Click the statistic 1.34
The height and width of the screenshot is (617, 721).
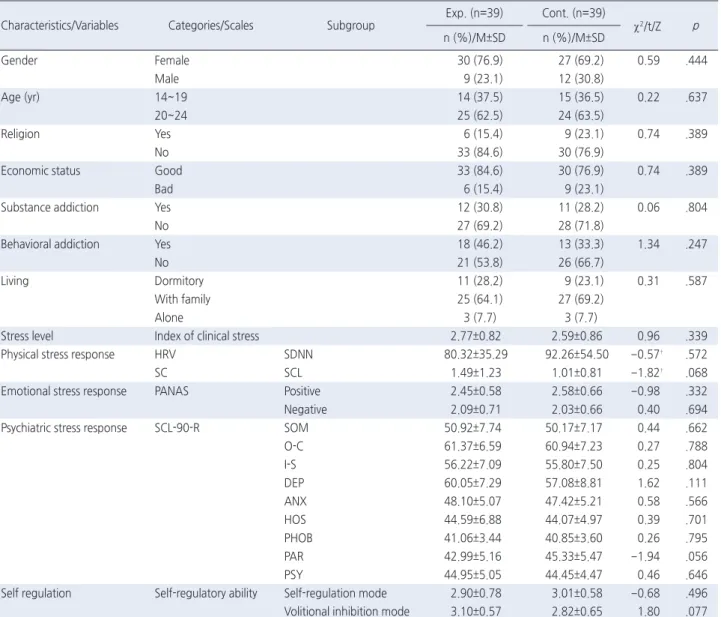[x=648, y=244]
